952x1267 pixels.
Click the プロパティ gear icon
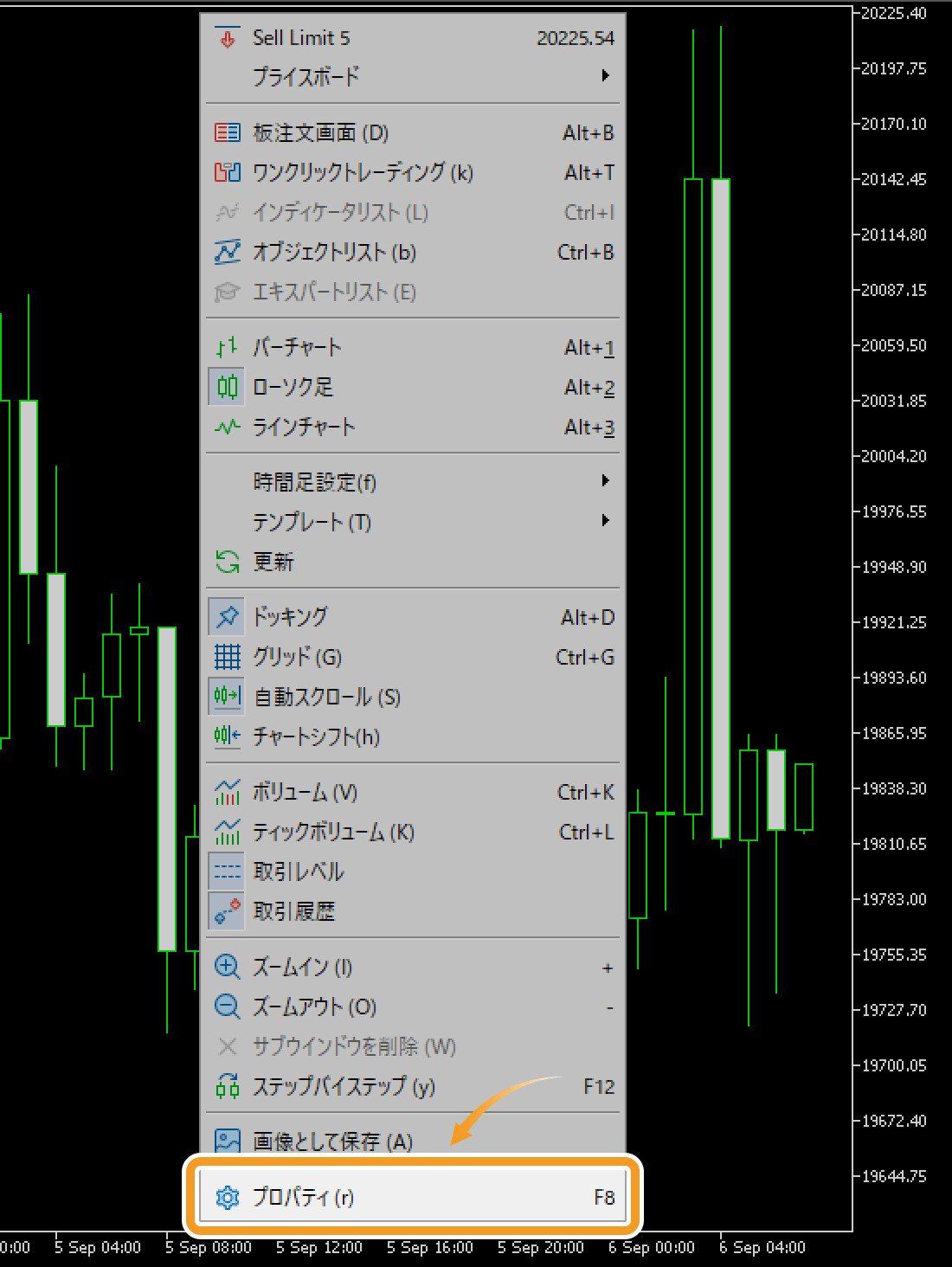pos(228,1197)
